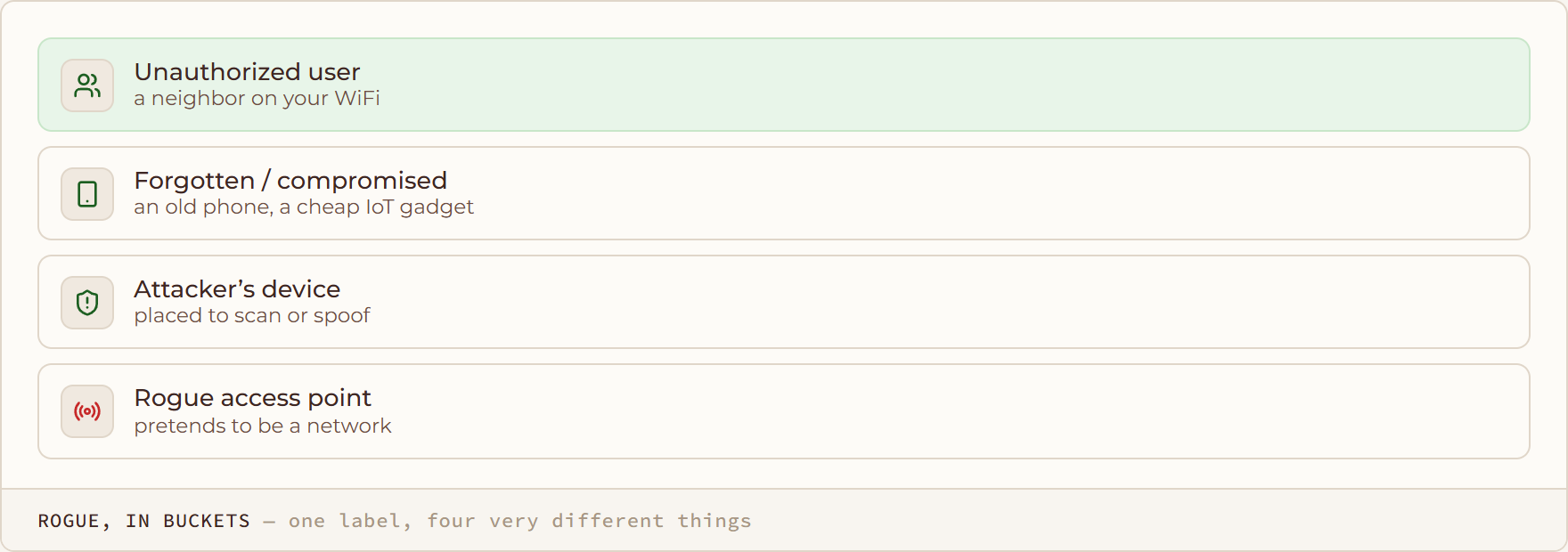Select the Attacker's device card
Screen dimensions: 1568x552
(784, 302)
